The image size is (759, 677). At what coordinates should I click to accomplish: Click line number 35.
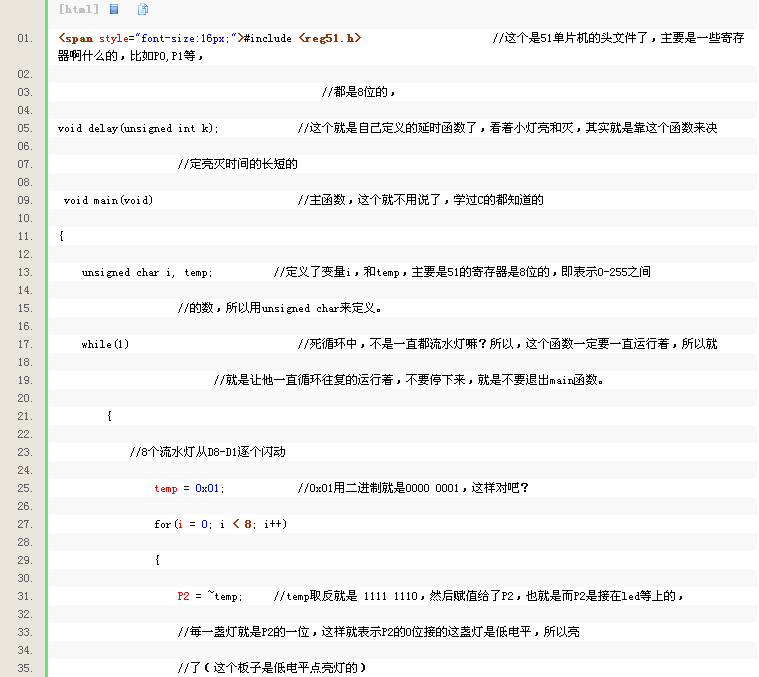[25, 668]
